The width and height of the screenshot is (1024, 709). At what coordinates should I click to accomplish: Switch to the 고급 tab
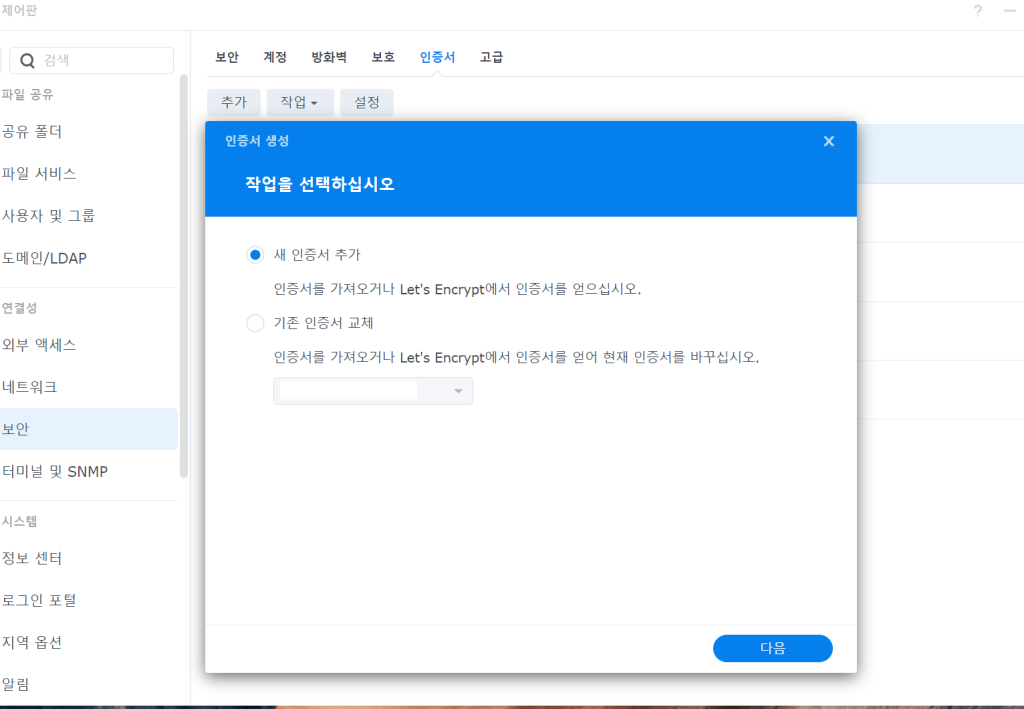491,57
